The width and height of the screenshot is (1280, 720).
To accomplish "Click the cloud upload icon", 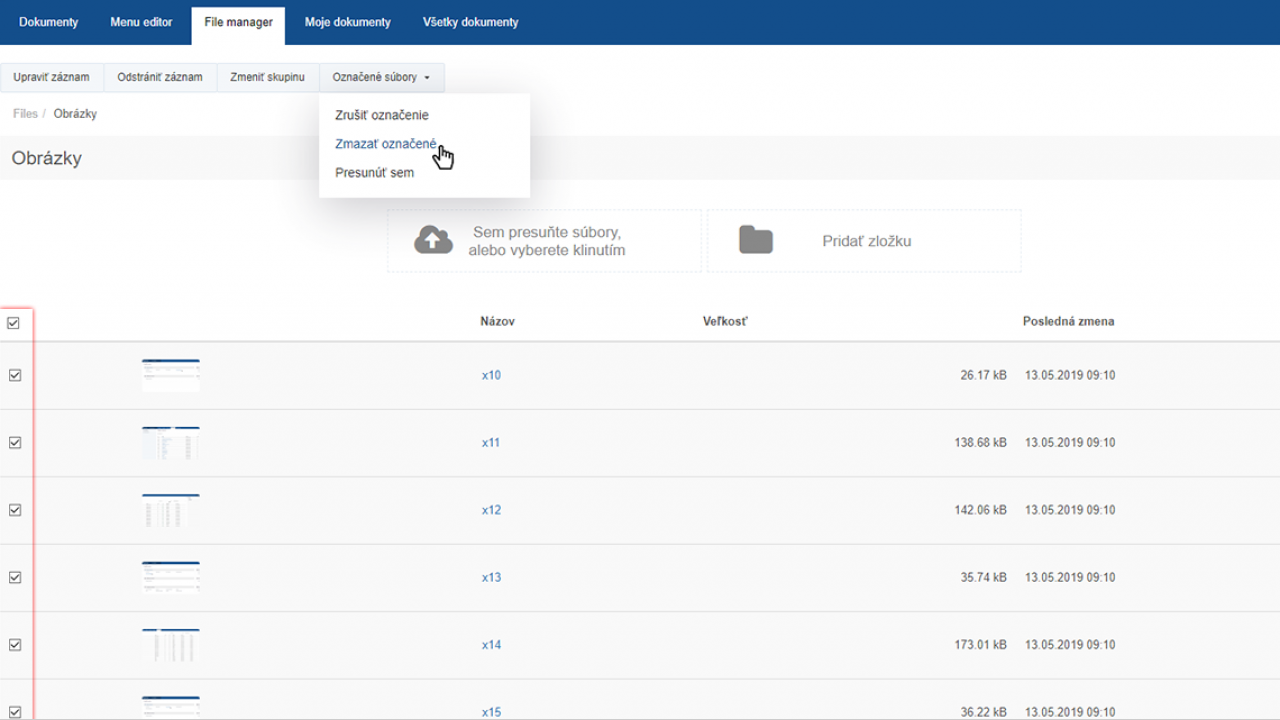I will 433,240.
